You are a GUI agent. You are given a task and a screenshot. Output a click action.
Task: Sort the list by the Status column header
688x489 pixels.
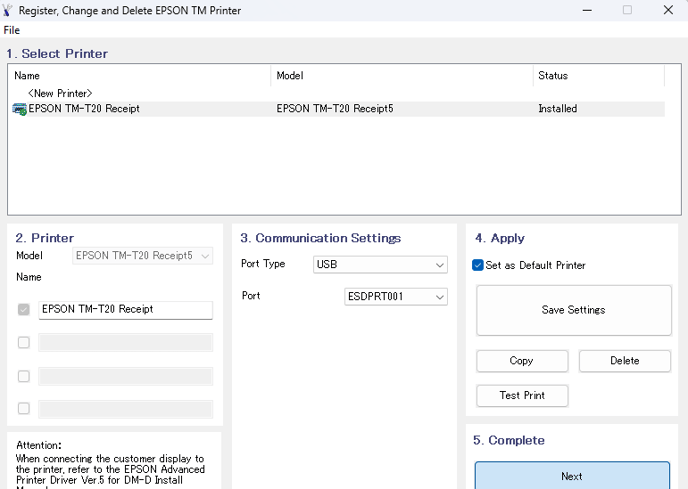click(x=599, y=76)
